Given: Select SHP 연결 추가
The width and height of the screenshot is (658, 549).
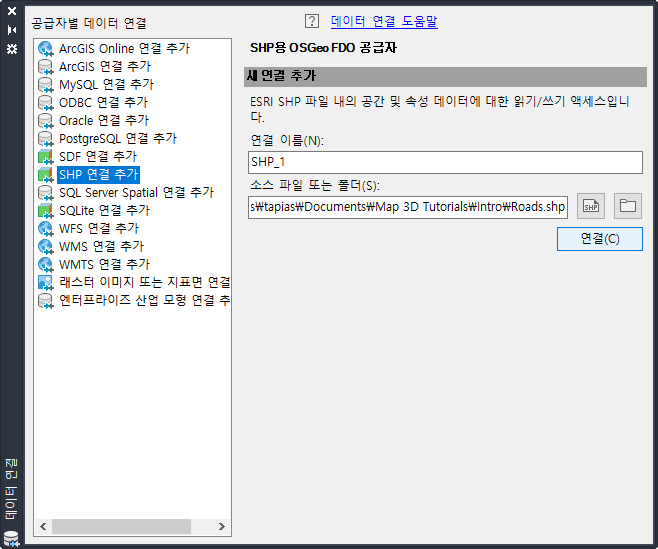Looking at the screenshot, I should (x=98, y=175).
